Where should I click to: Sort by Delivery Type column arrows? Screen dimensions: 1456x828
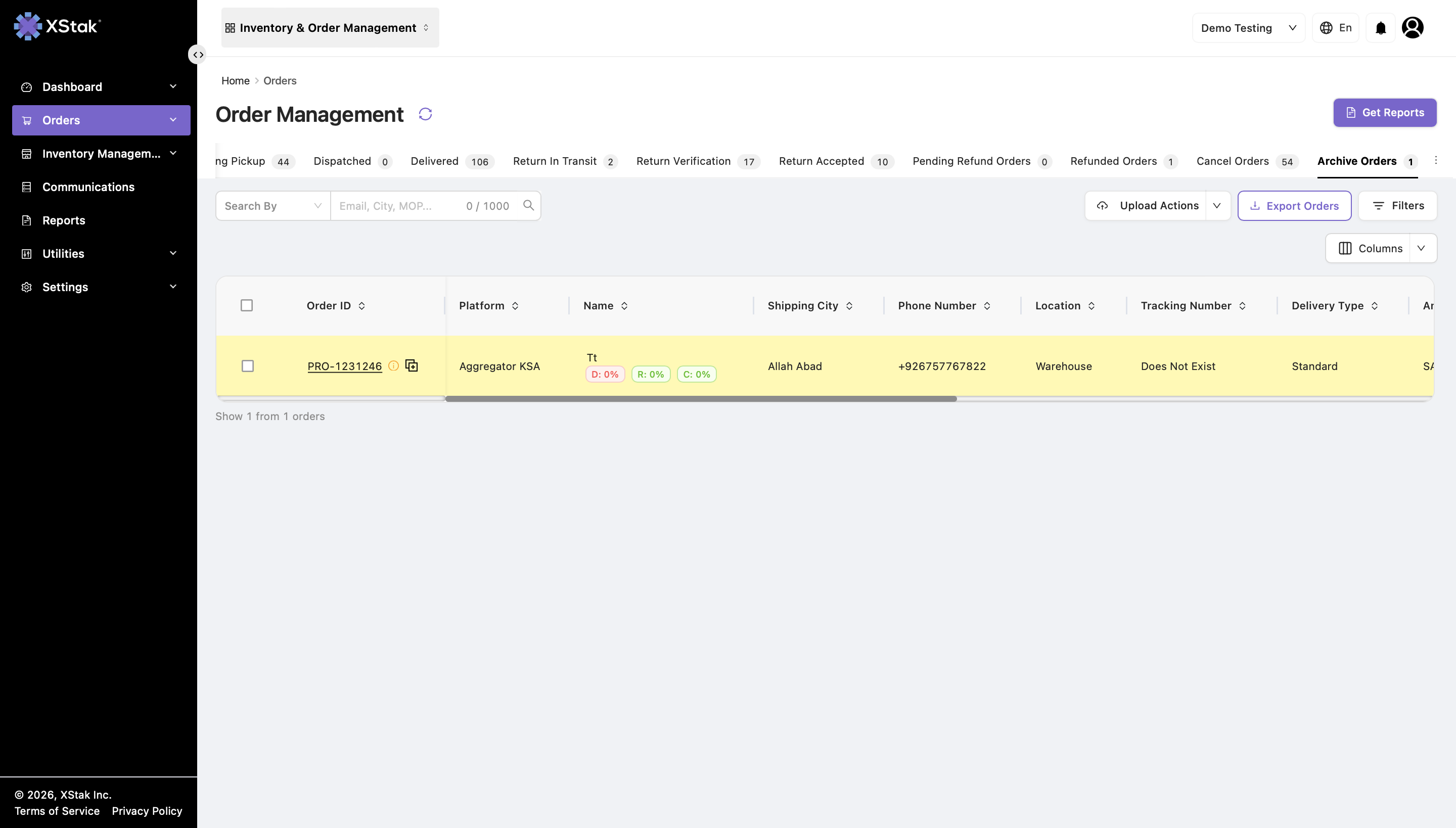(x=1374, y=306)
